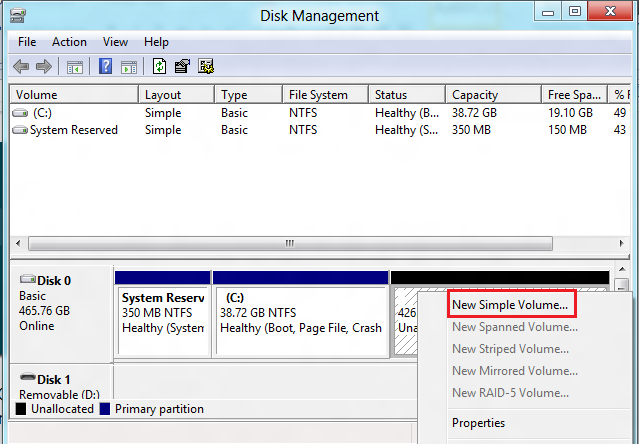Click the 150 MB free space cell
639x444 pixels.
567,130
